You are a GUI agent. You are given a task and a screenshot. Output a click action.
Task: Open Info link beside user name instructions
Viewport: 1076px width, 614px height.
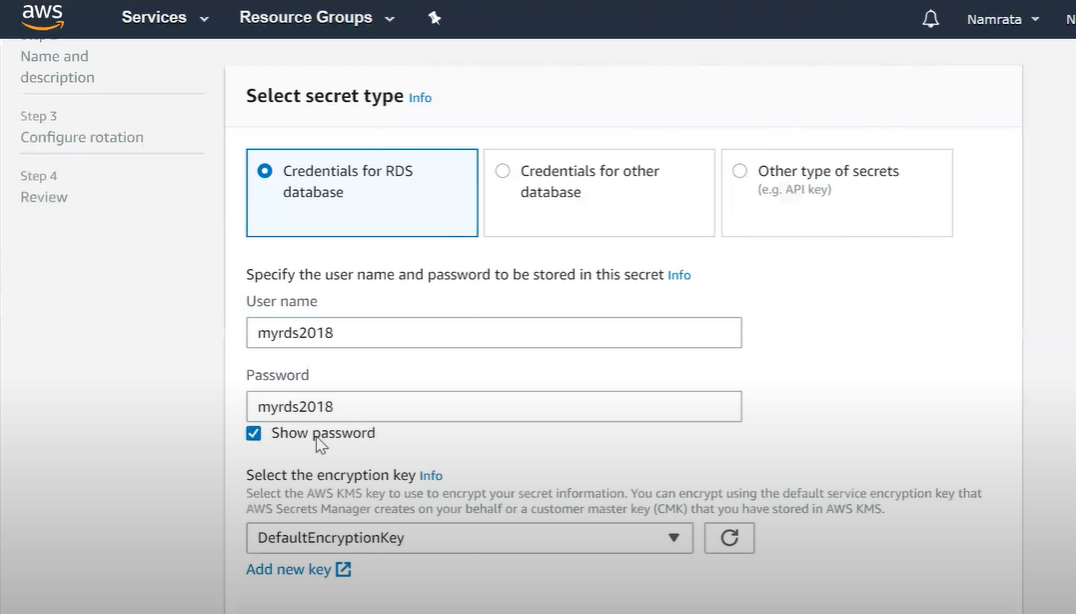(679, 275)
